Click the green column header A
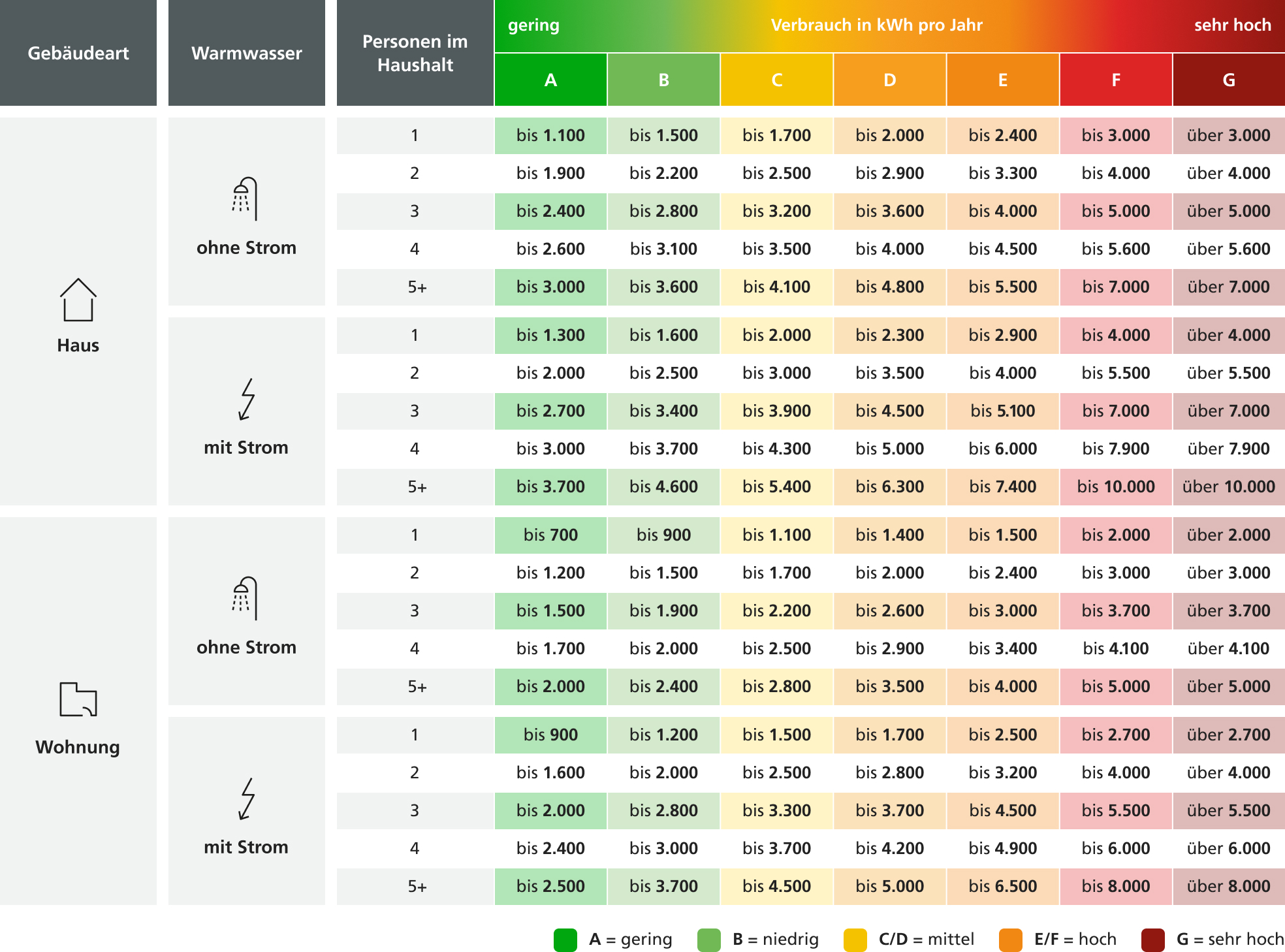Viewport: 1285px width, 952px height. click(x=550, y=80)
